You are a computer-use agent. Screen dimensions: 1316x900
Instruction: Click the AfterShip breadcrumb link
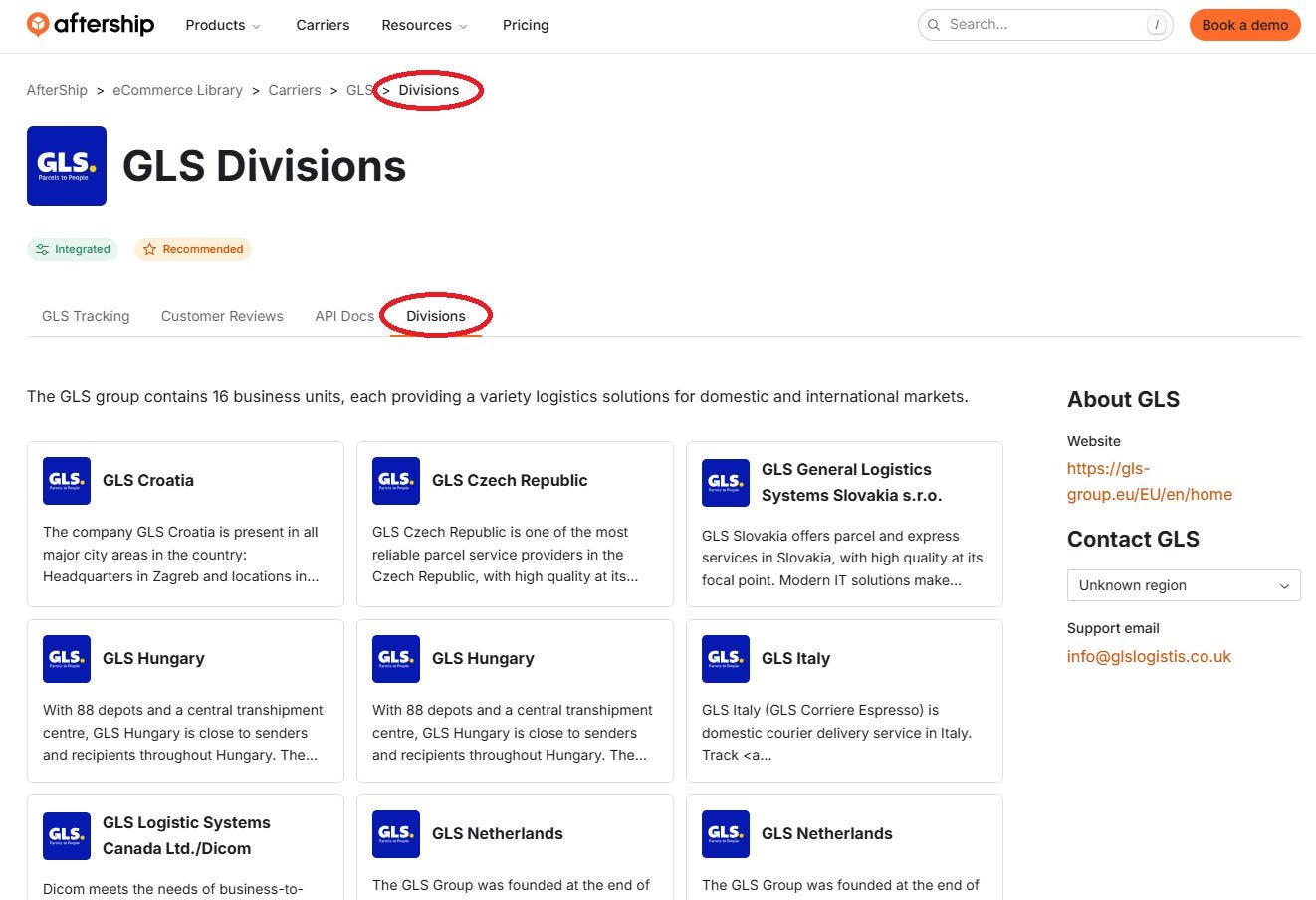click(57, 90)
